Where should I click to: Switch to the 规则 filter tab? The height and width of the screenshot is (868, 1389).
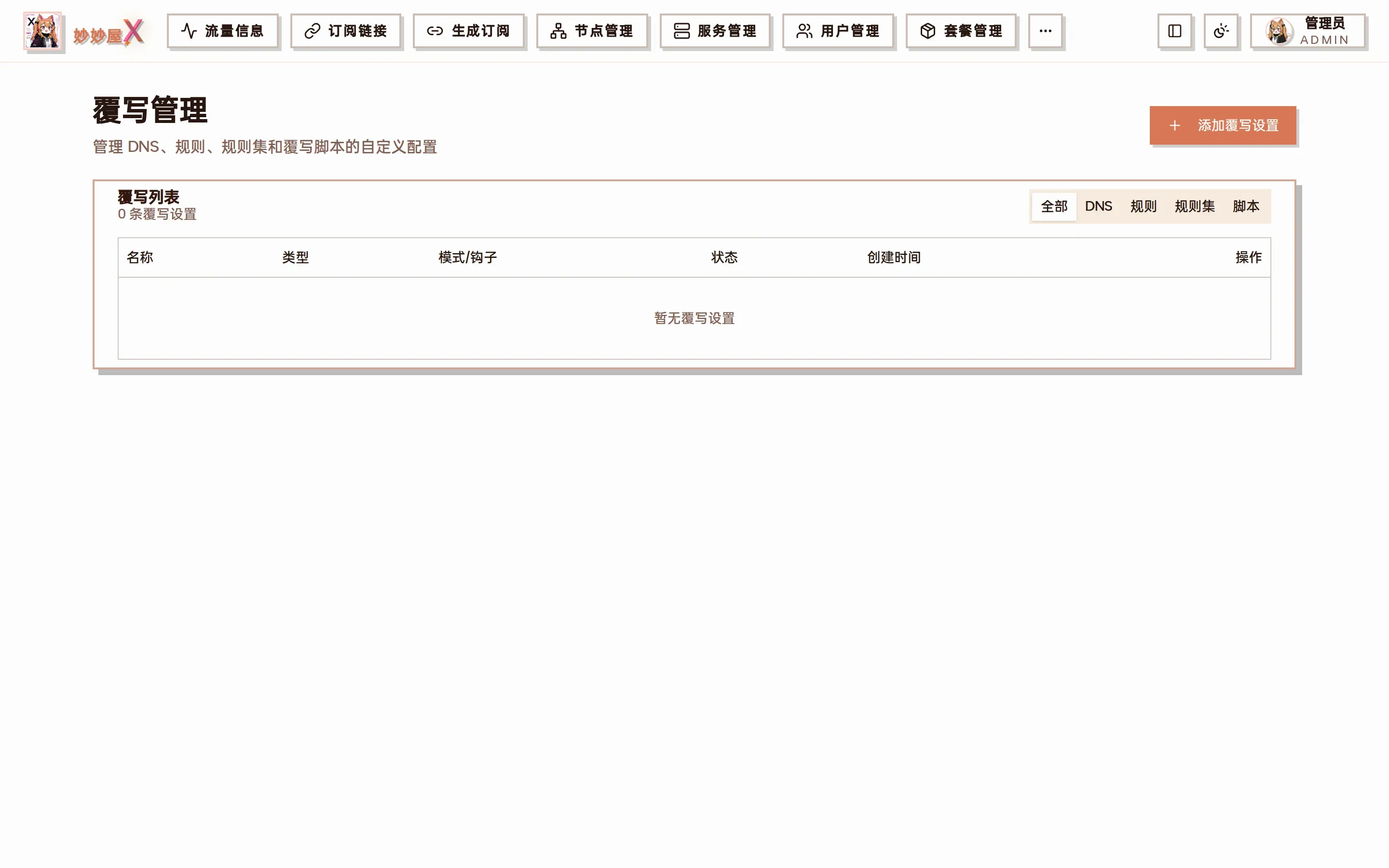point(1143,207)
